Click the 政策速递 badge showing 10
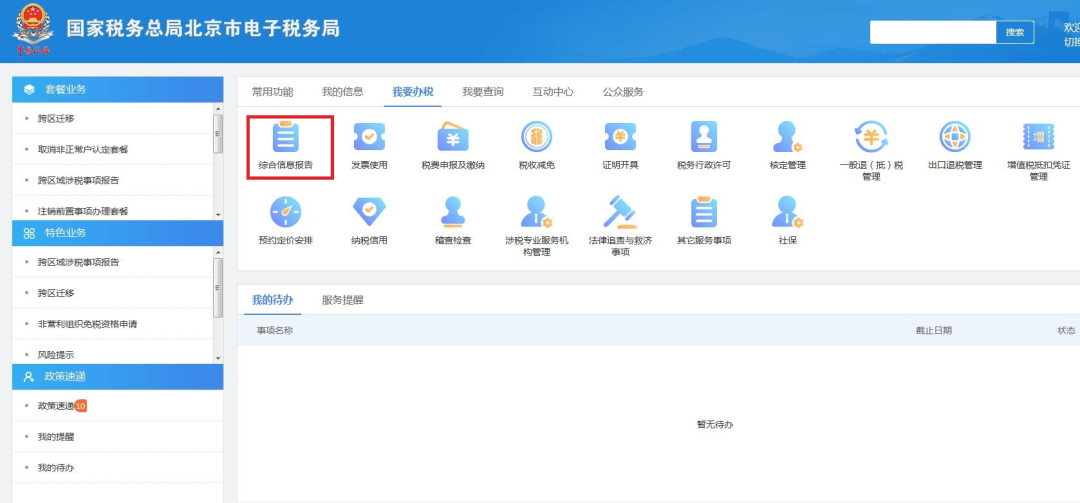Screen dimensions: 1080x503 (81, 406)
